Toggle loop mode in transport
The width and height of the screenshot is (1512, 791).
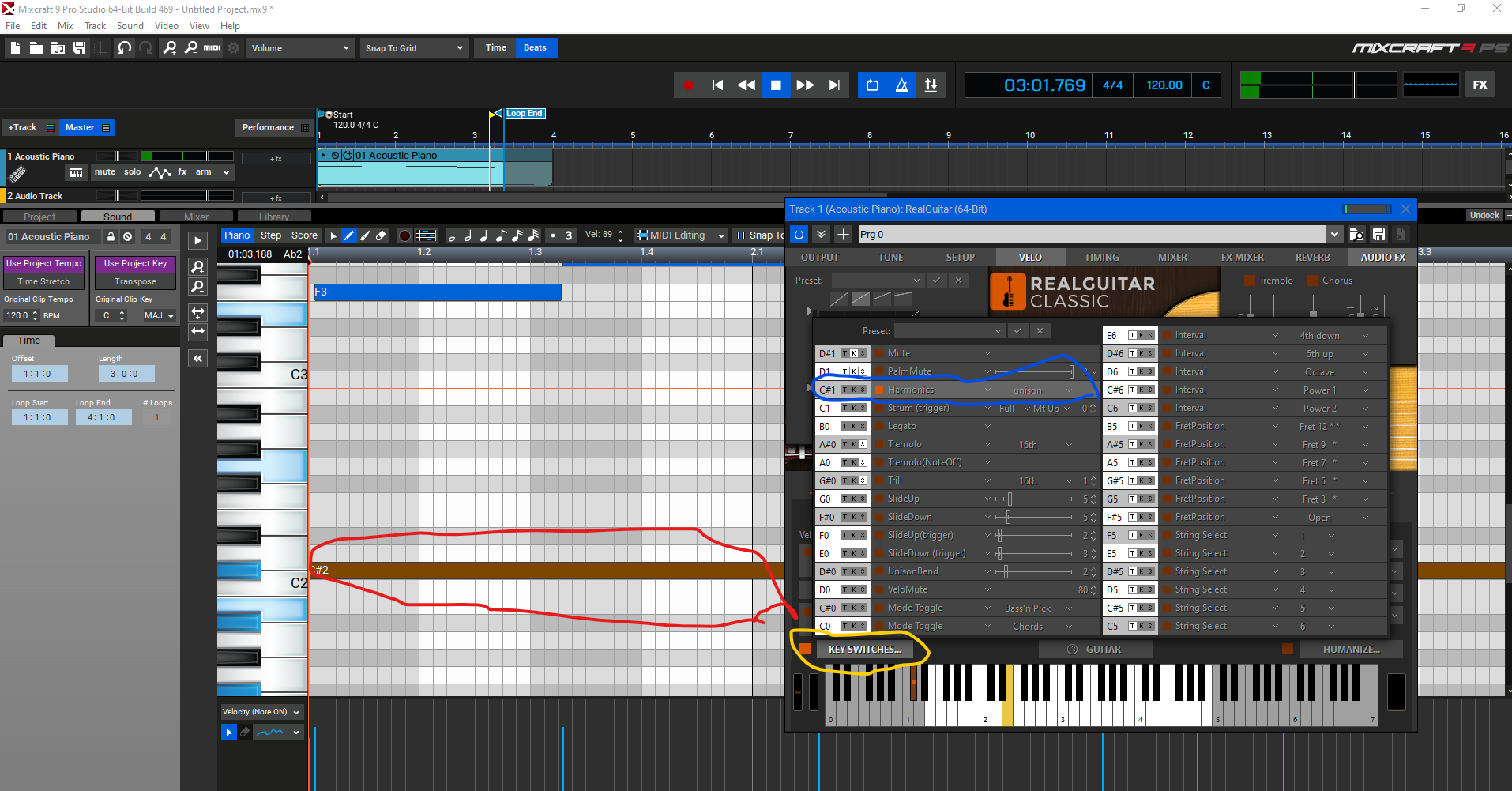(872, 85)
